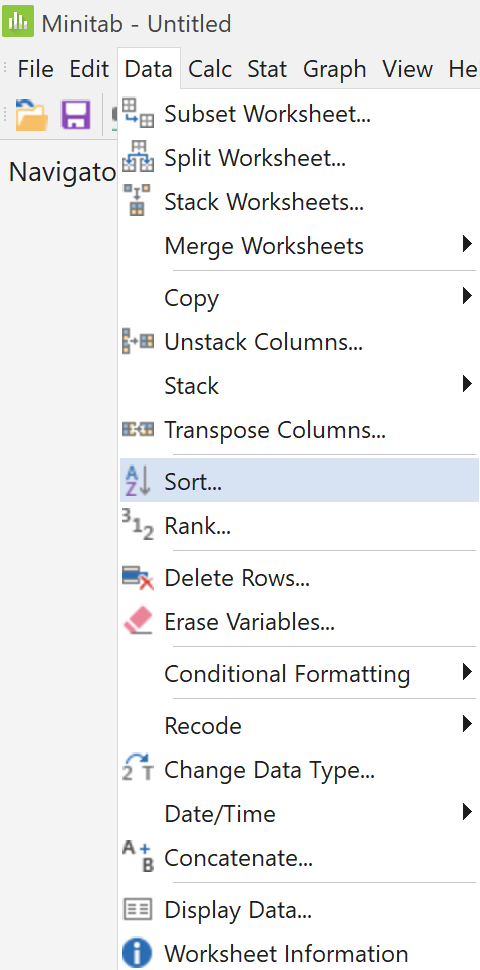
Task: Expand the Merge Worksheets submenu arrow
Action: 468,245
